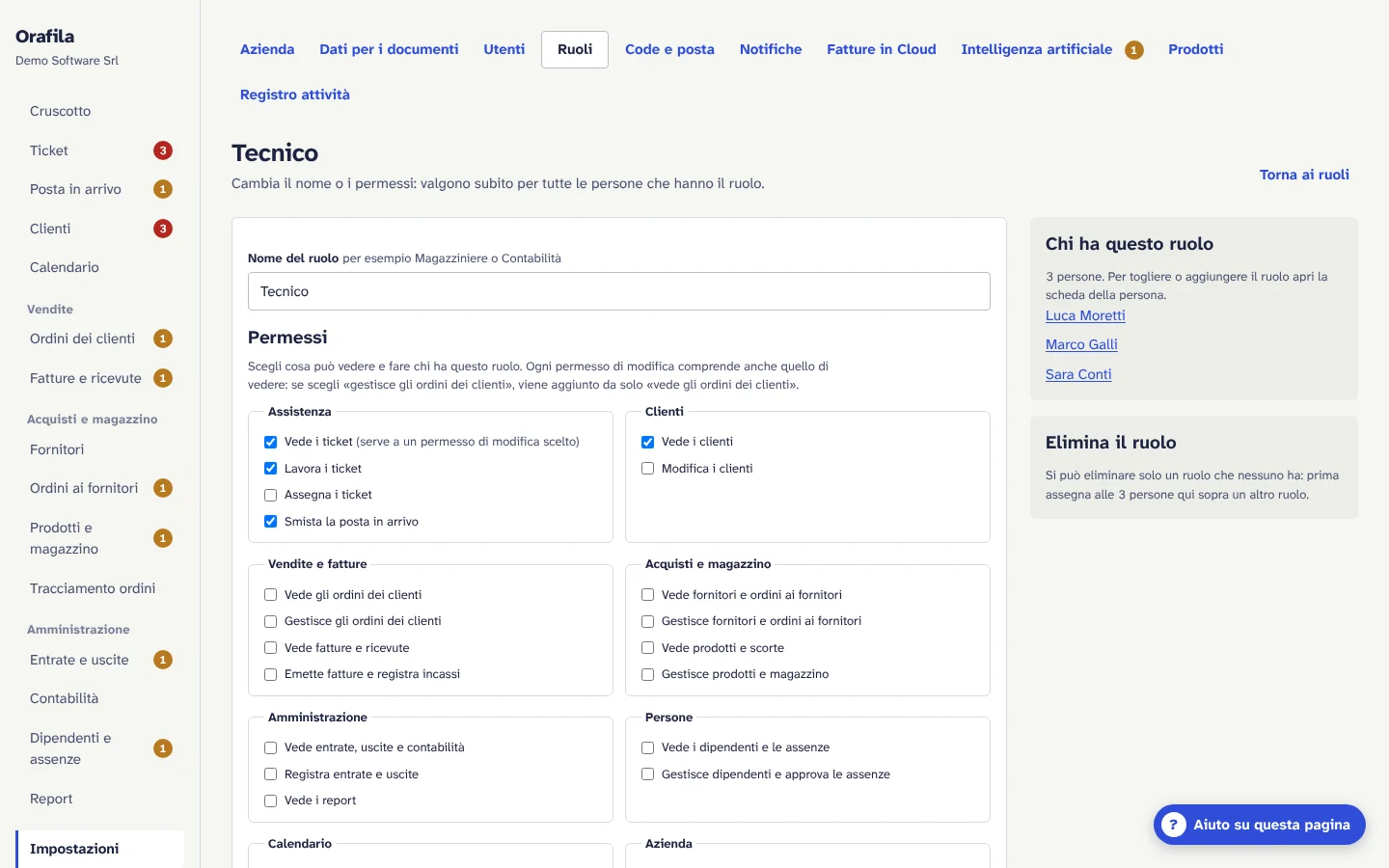Click the question mark help icon
This screenshot has height=868, width=1389.
tap(1173, 825)
